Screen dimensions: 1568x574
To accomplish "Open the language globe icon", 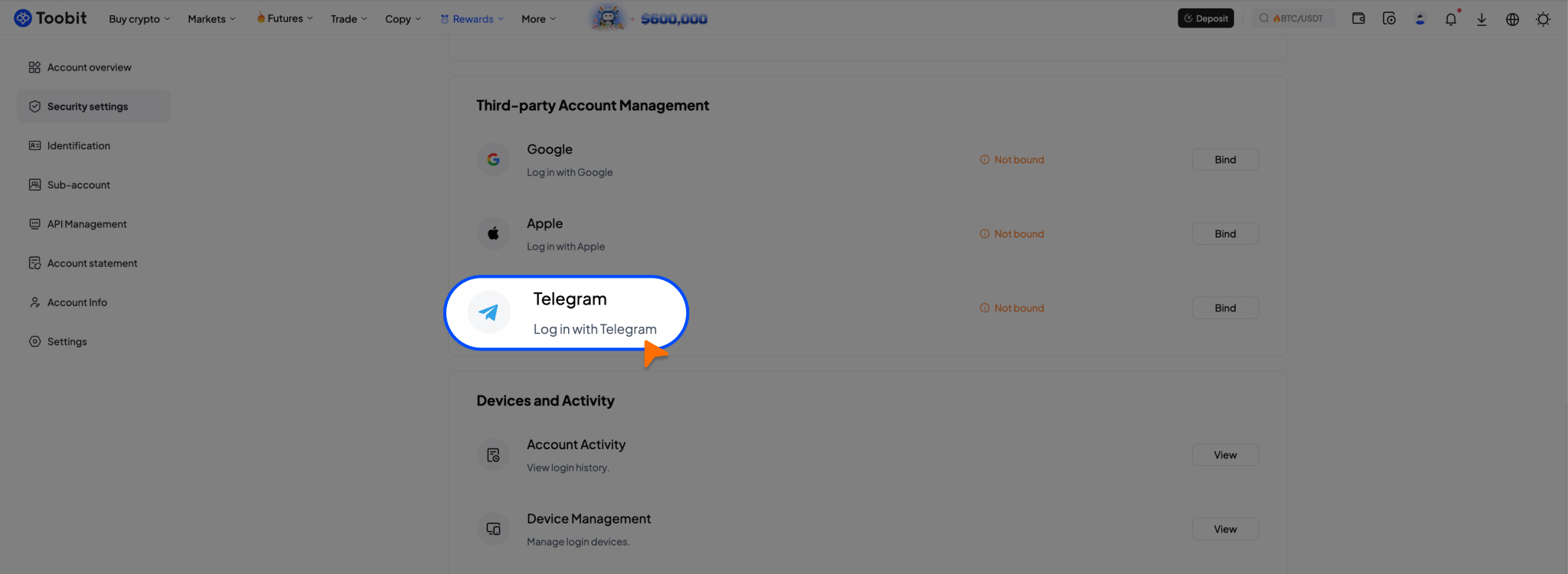I will 1512,19.
